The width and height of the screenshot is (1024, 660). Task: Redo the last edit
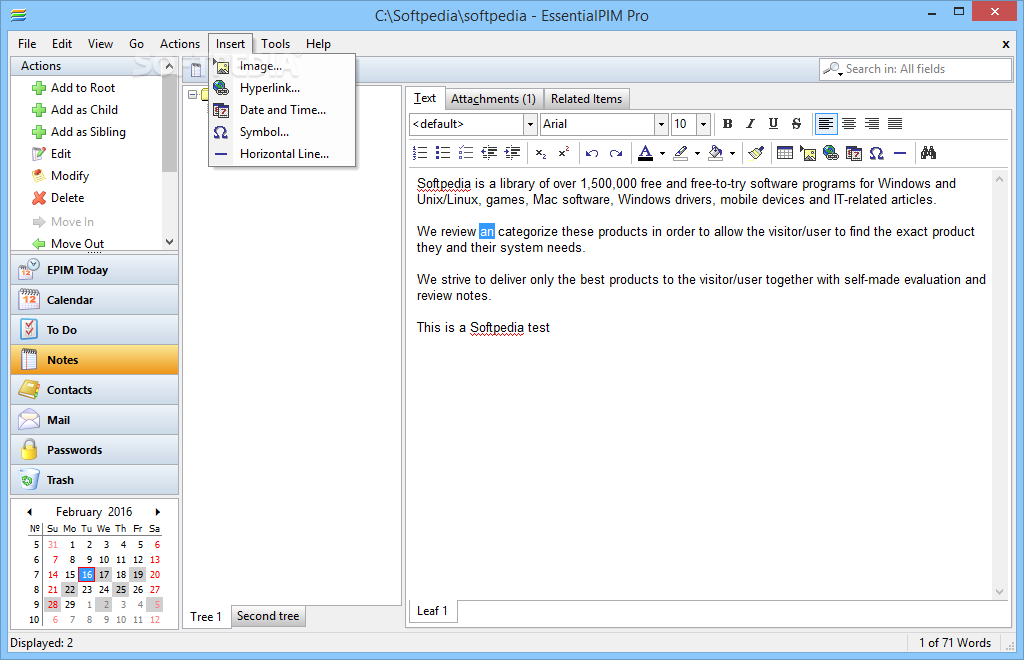pos(616,153)
